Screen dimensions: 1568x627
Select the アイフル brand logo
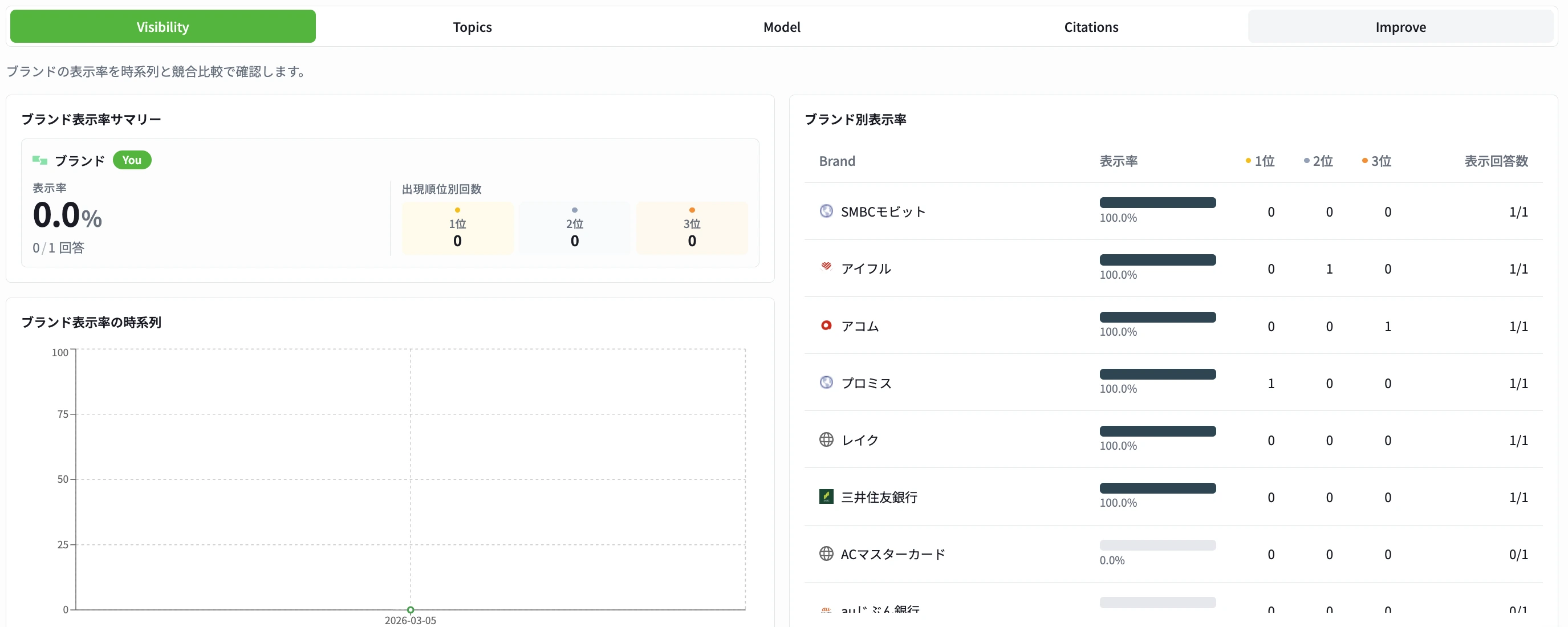(x=826, y=268)
